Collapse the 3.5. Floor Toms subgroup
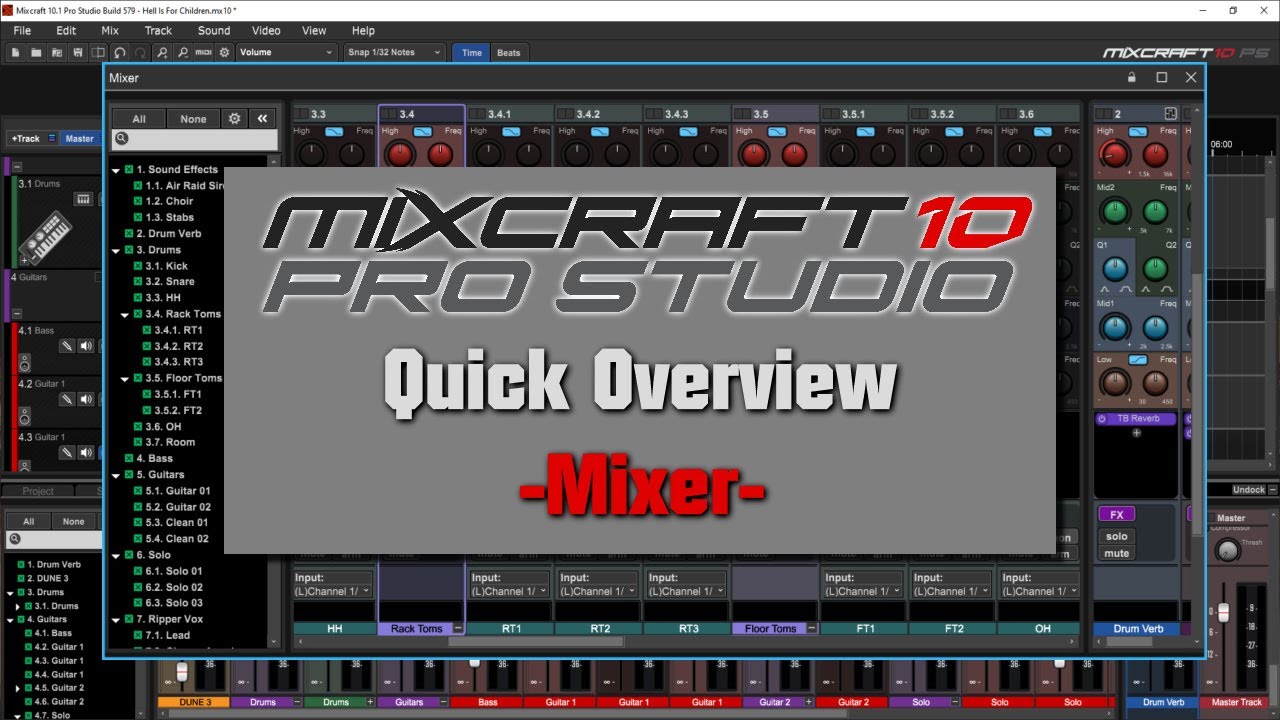 125,379
